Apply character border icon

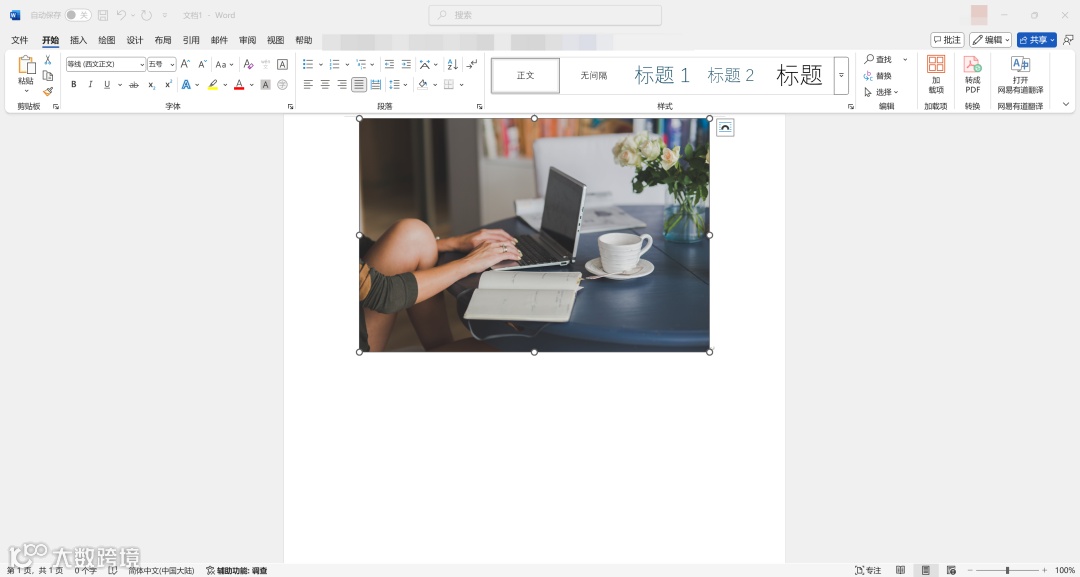tap(282, 64)
